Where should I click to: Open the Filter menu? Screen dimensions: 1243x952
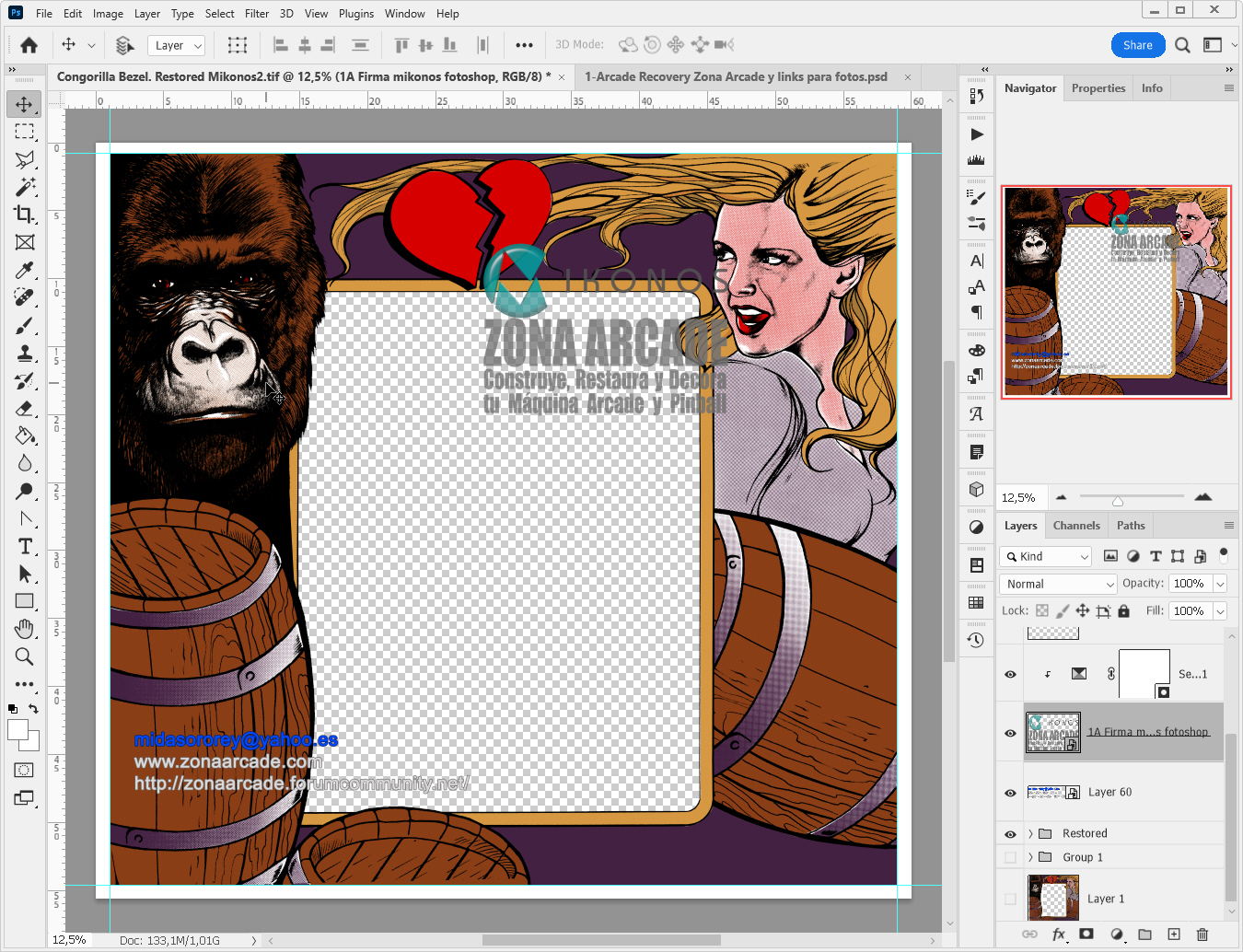point(256,14)
